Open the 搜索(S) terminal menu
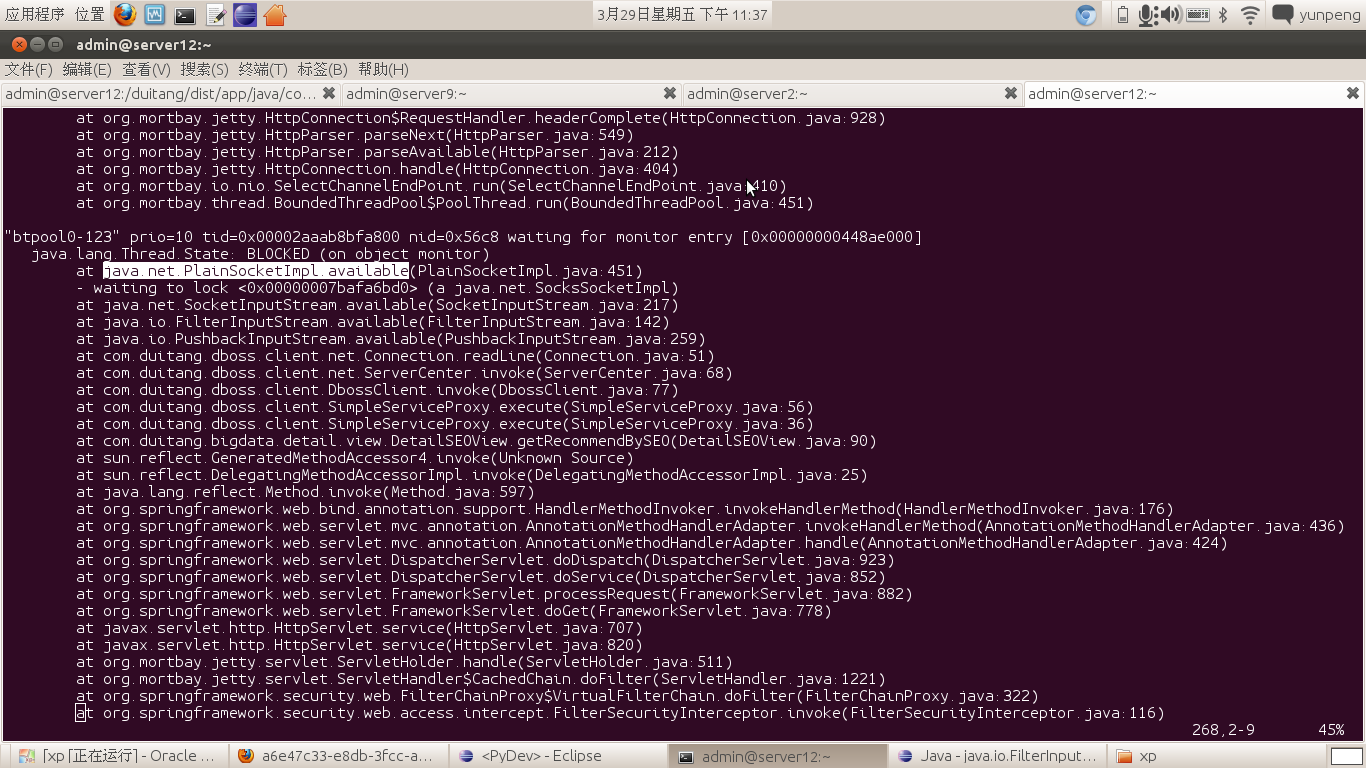This screenshot has height=768, width=1366. [x=205, y=69]
